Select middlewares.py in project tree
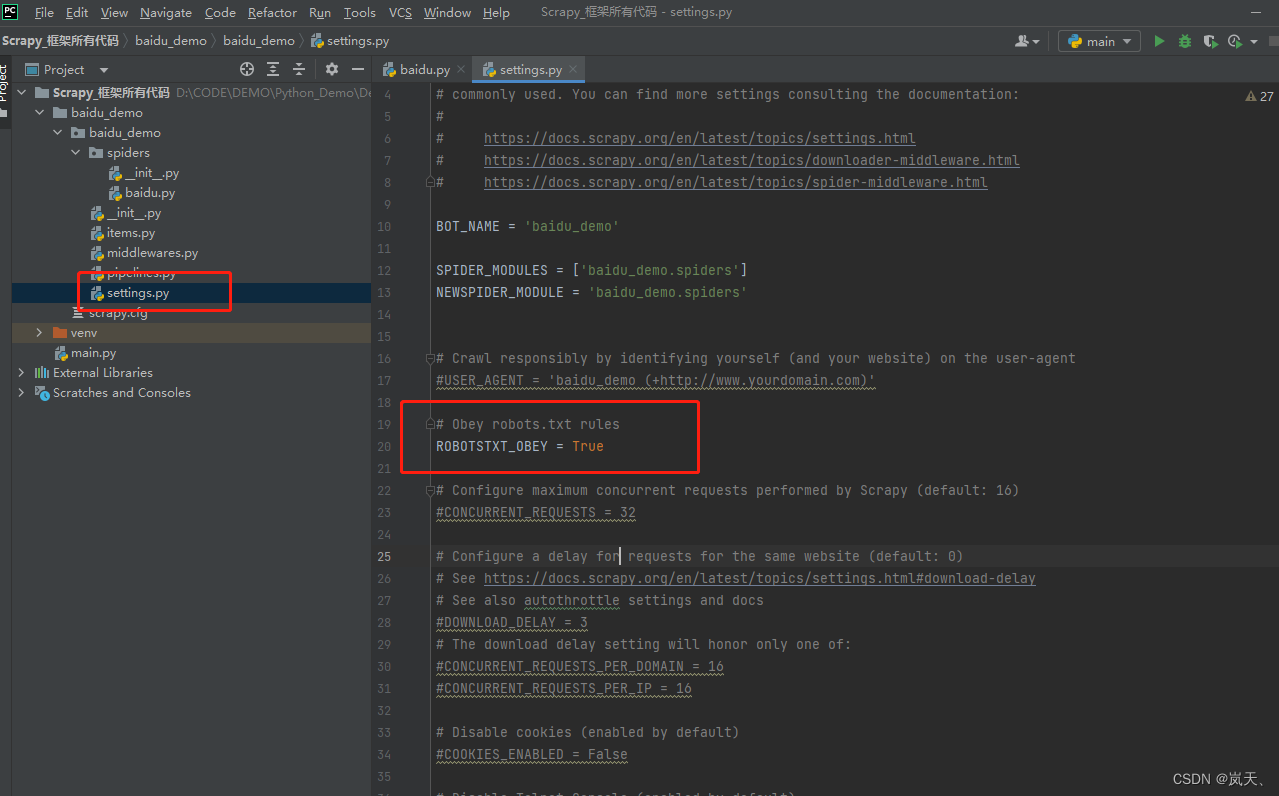The width and height of the screenshot is (1279, 796). (152, 252)
